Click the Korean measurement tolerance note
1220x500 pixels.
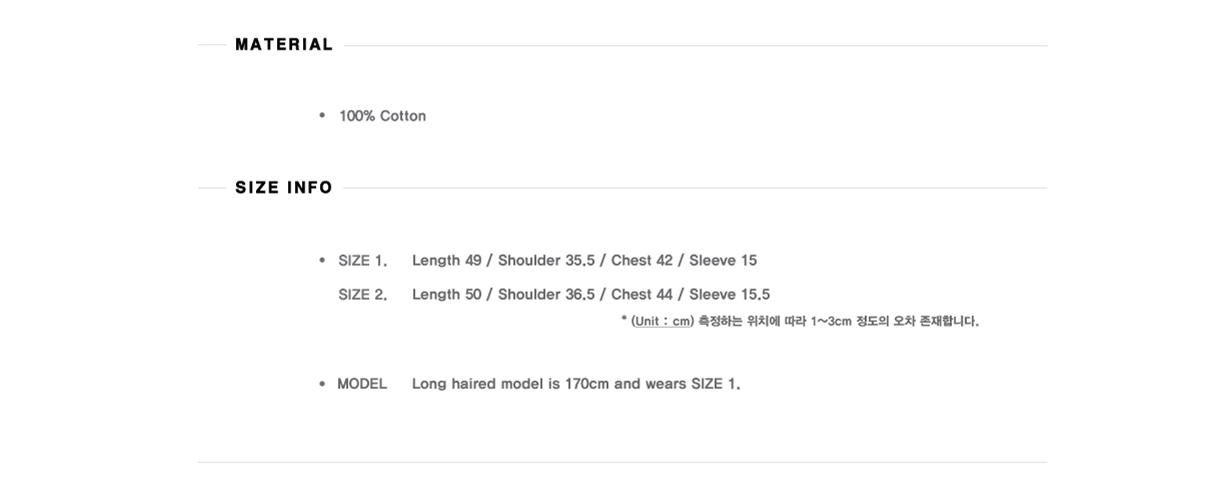[x=838, y=322]
